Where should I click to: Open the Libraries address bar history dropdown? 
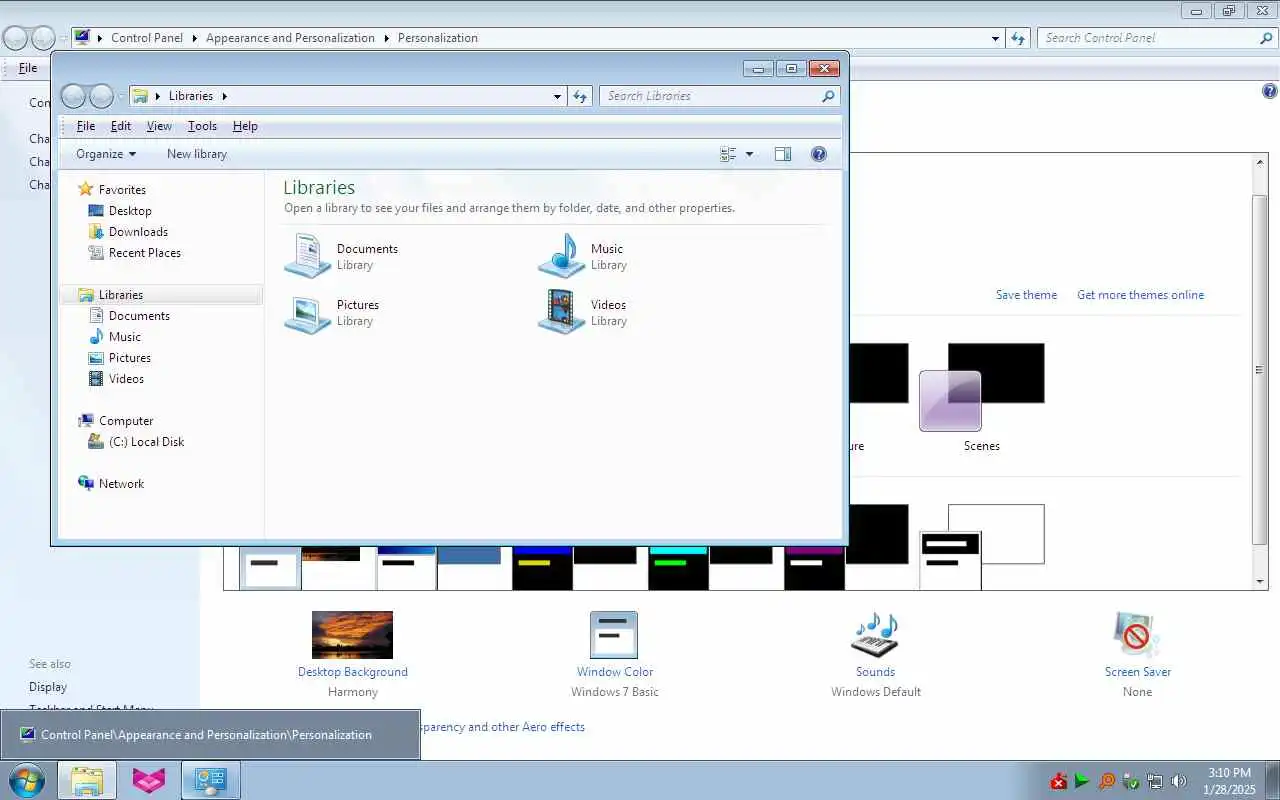[x=558, y=96]
